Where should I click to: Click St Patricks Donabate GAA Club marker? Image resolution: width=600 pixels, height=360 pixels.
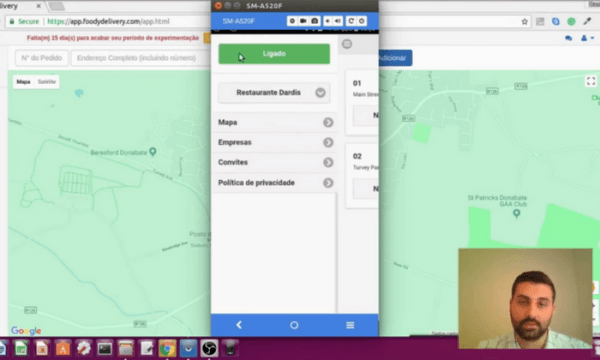tap(516, 213)
